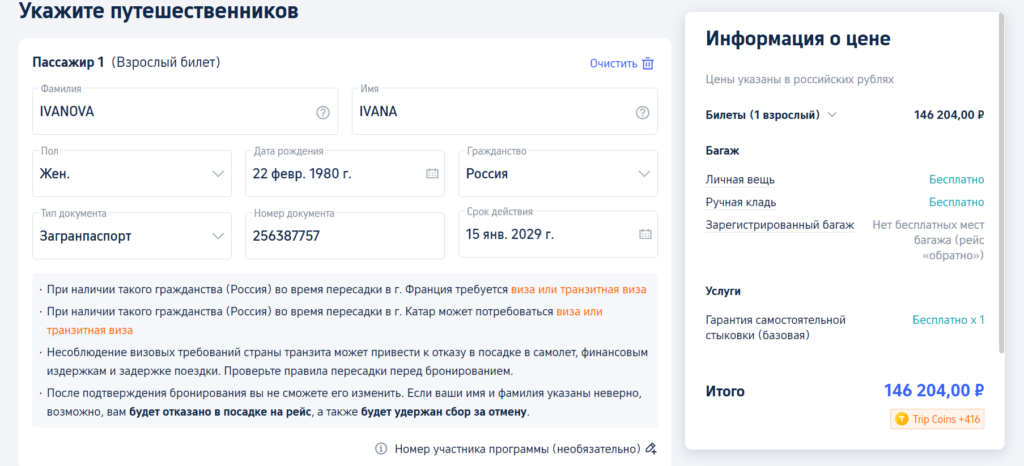The height and width of the screenshot is (466, 1024).
Task: Open the Тип документа dropdown
Action: 132,235
